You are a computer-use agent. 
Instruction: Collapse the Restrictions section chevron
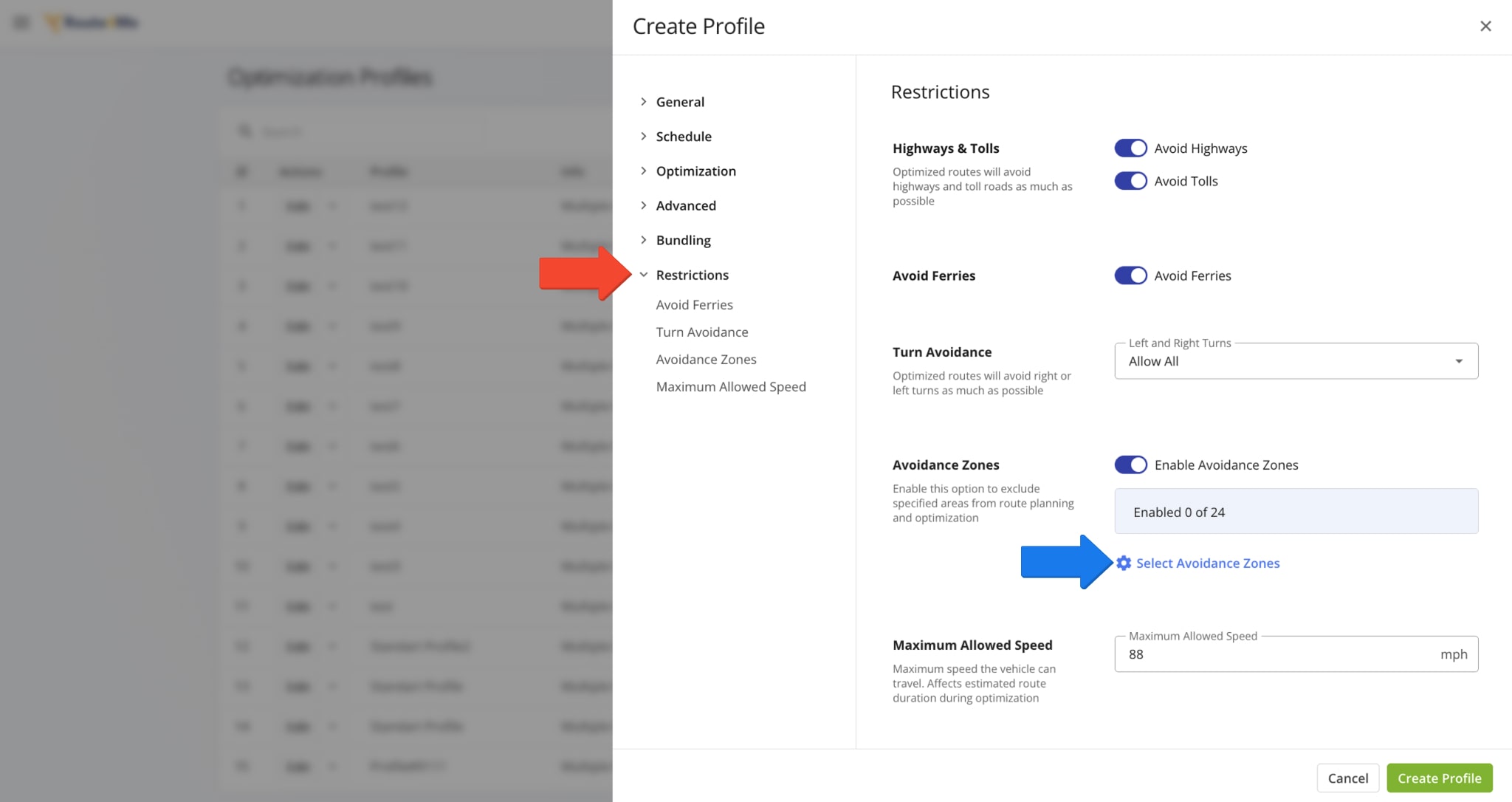[x=644, y=275]
